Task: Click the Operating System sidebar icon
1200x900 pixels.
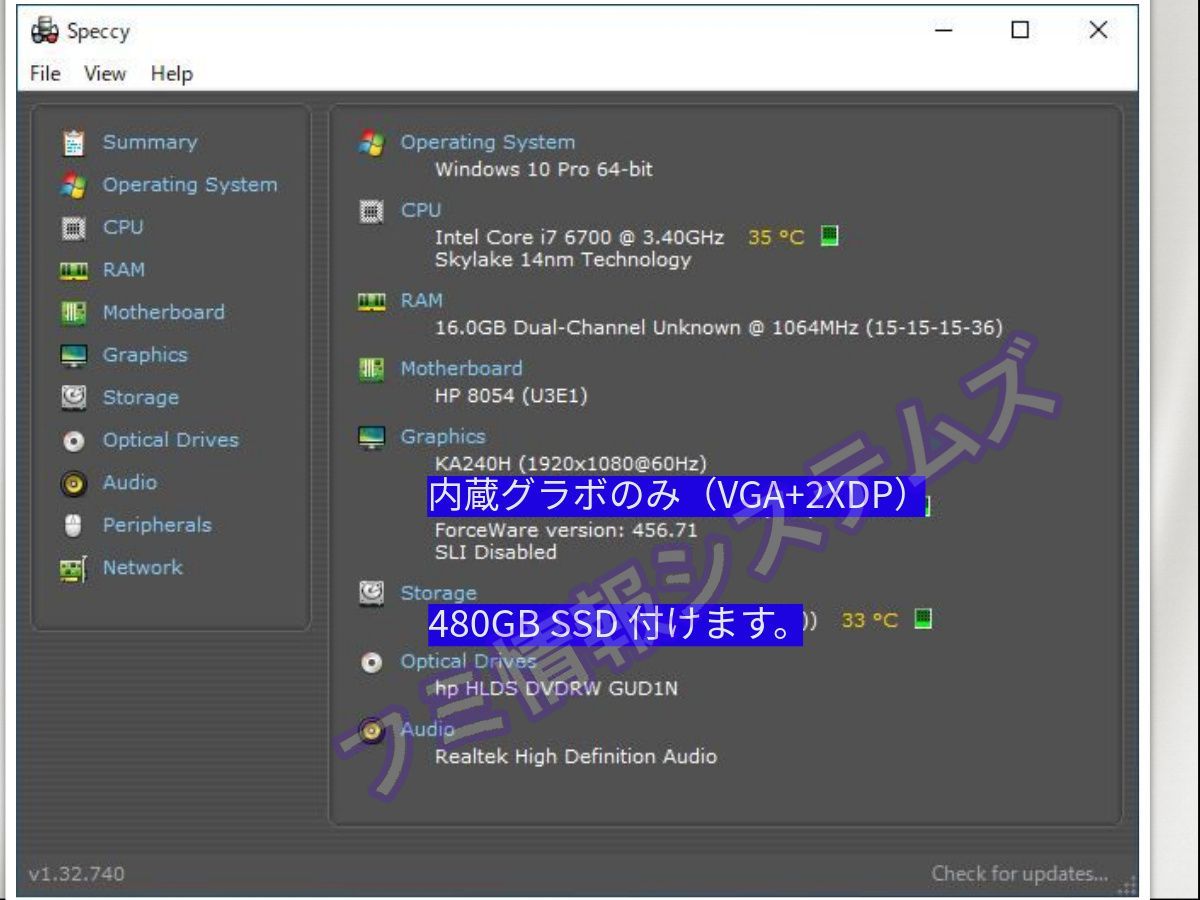Action: 73,185
